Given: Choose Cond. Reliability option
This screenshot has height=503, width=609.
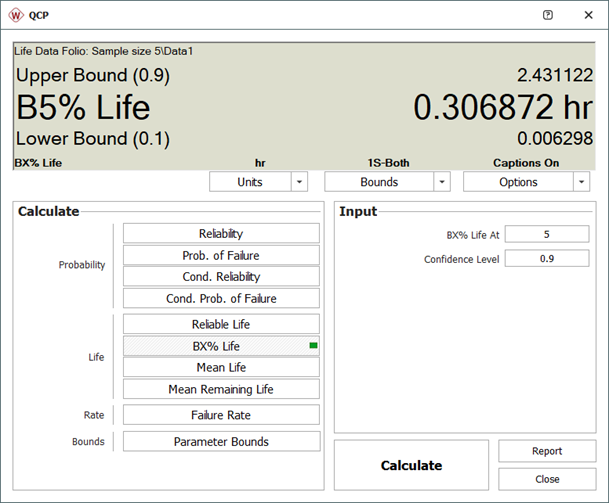Looking at the screenshot, I should tap(221, 277).
